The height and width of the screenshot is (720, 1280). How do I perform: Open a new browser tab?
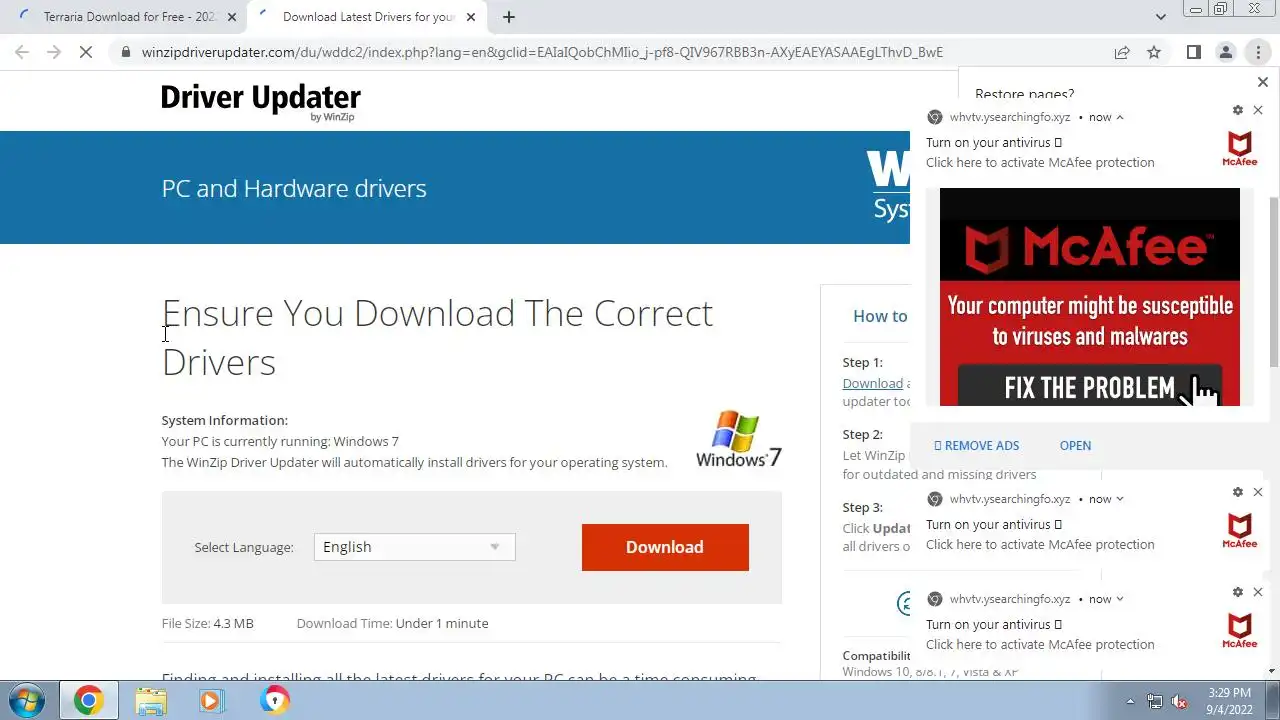click(509, 17)
